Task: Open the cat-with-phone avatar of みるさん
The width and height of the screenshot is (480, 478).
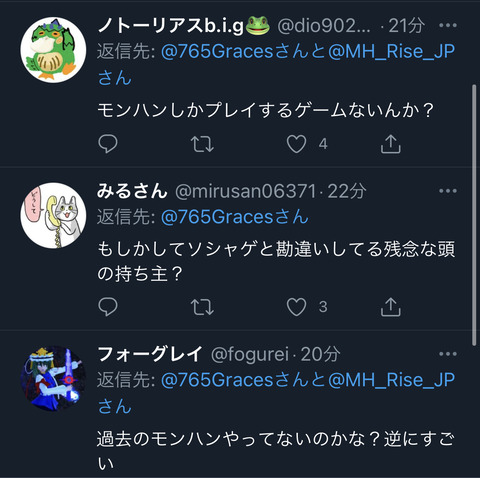Action: click(53, 215)
